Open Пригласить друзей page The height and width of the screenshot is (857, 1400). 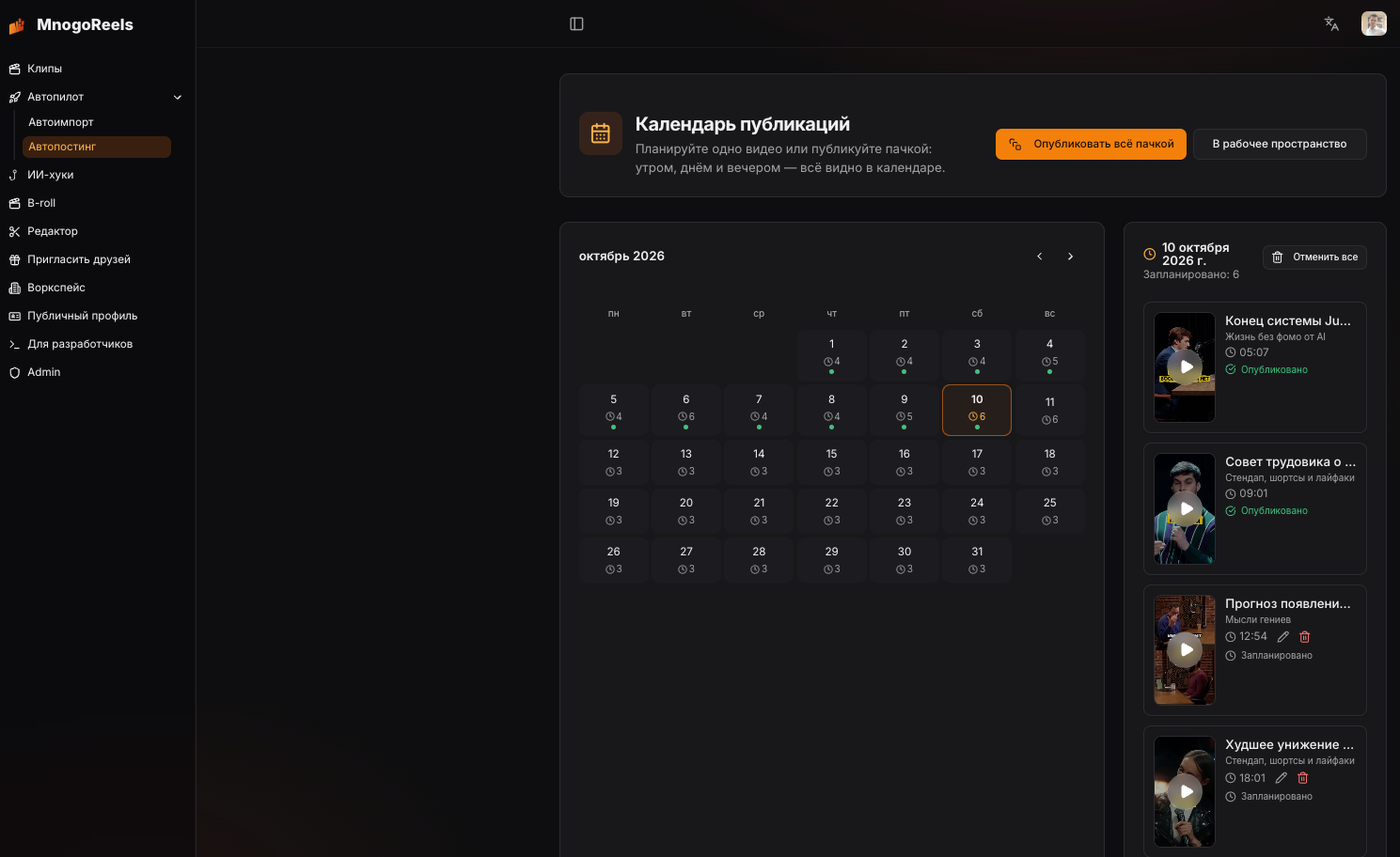point(98,259)
